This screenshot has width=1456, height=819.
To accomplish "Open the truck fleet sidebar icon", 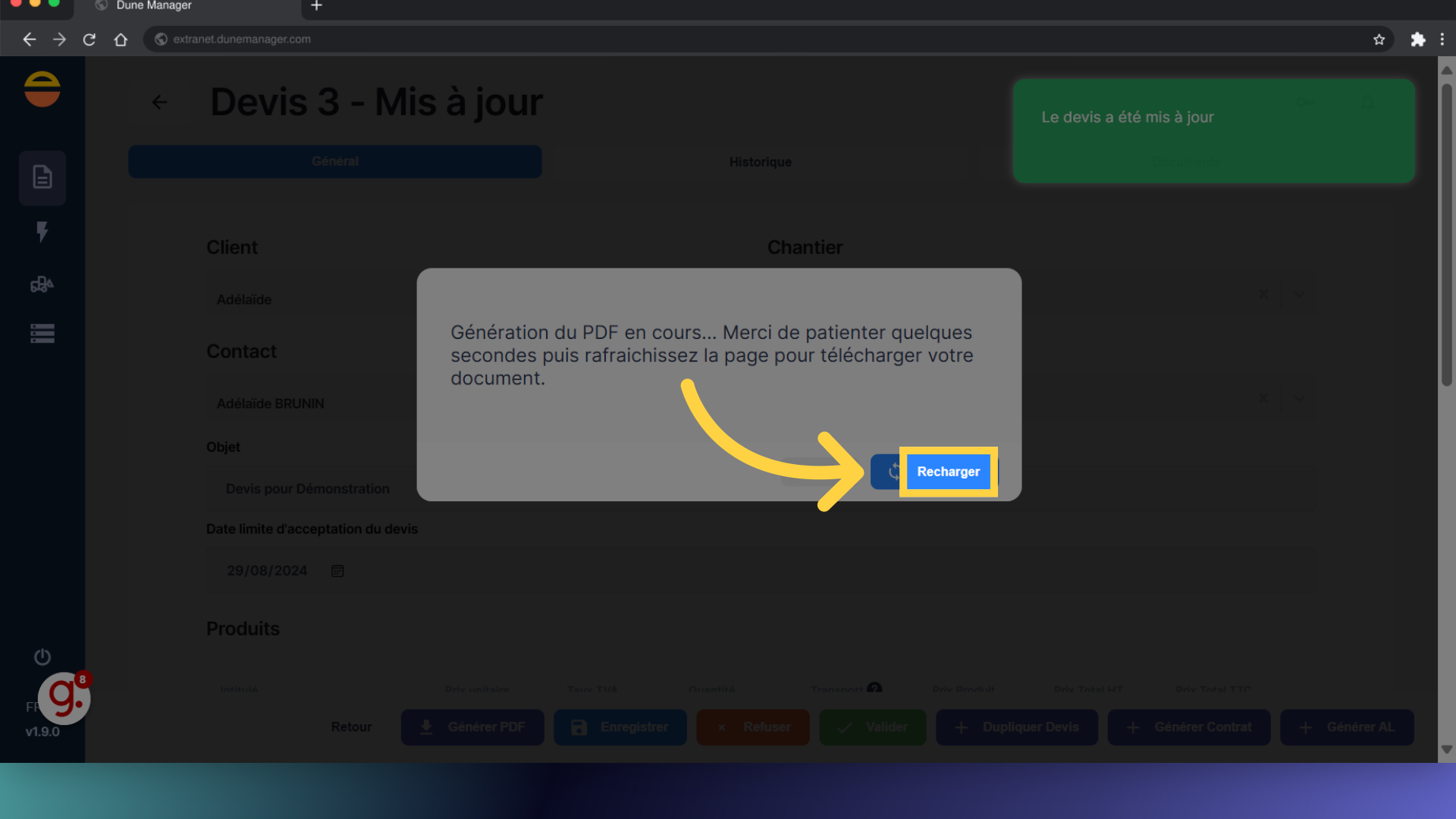I will coord(42,284).
